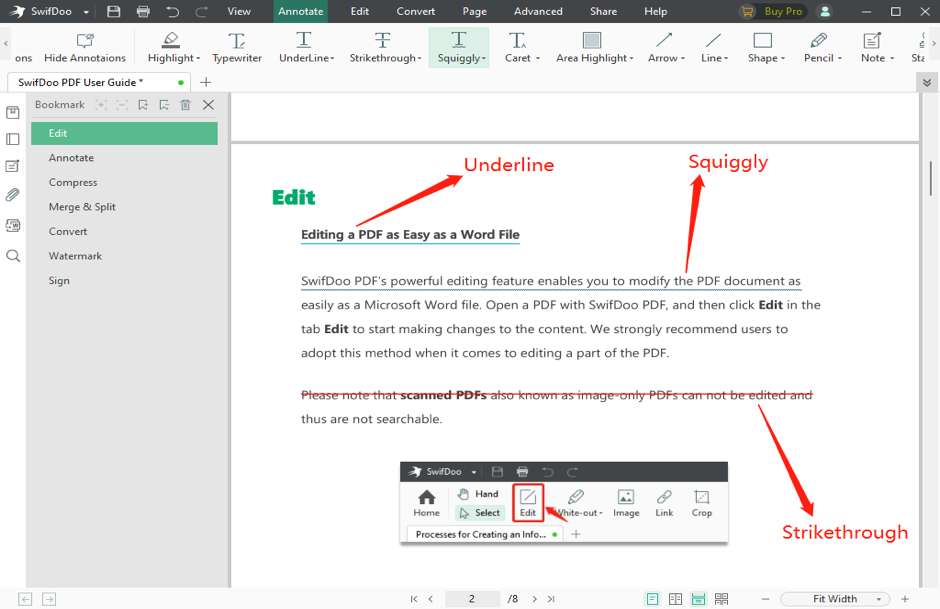Expand the Squiggly tool dropdown arrow
Image resolution: width=940 pixels, height=609 pixels.
pyautogui.click(x=485, y=59)
